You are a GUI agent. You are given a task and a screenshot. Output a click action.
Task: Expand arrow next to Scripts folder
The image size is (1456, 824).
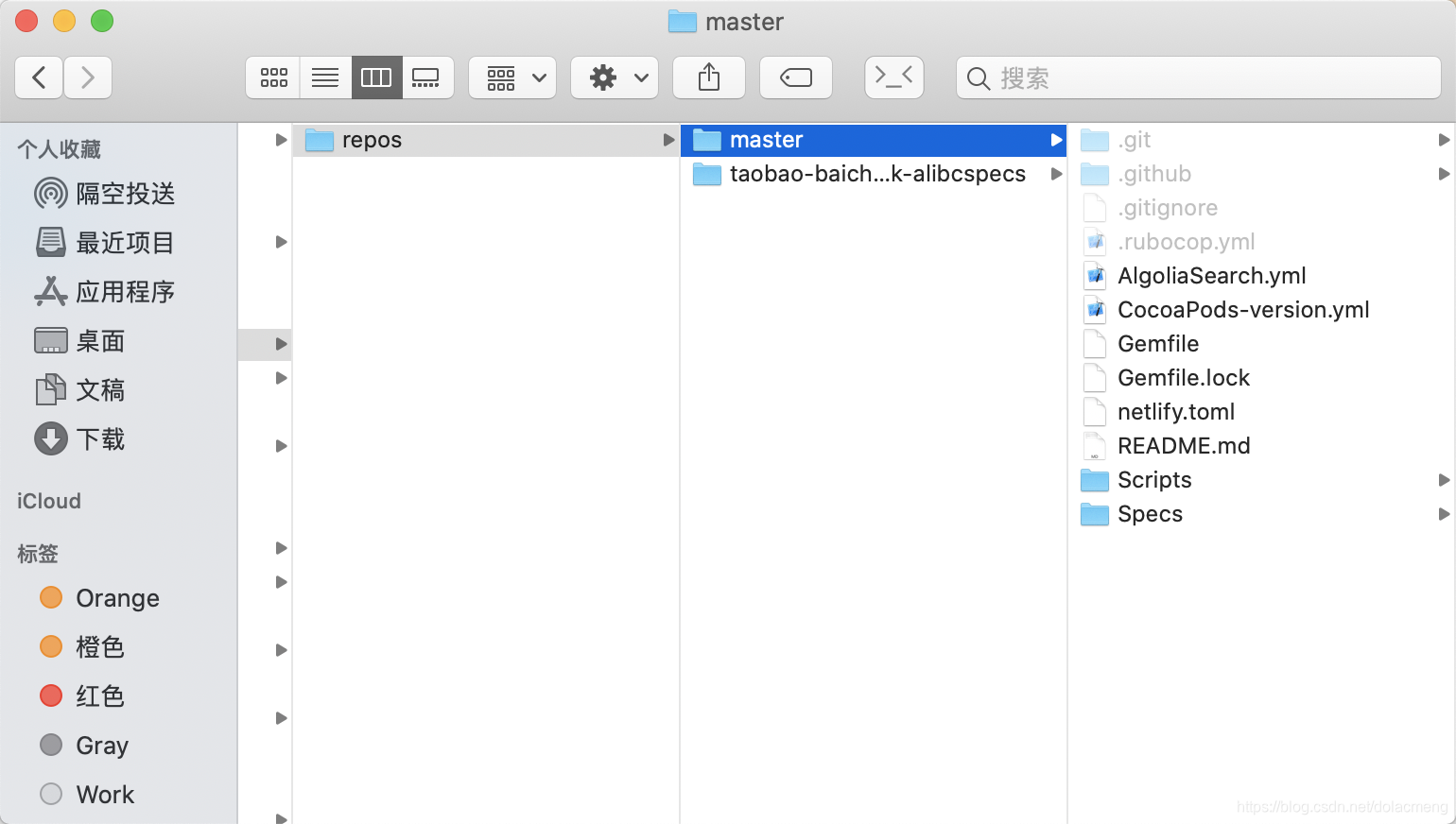tap(1444, 480)
